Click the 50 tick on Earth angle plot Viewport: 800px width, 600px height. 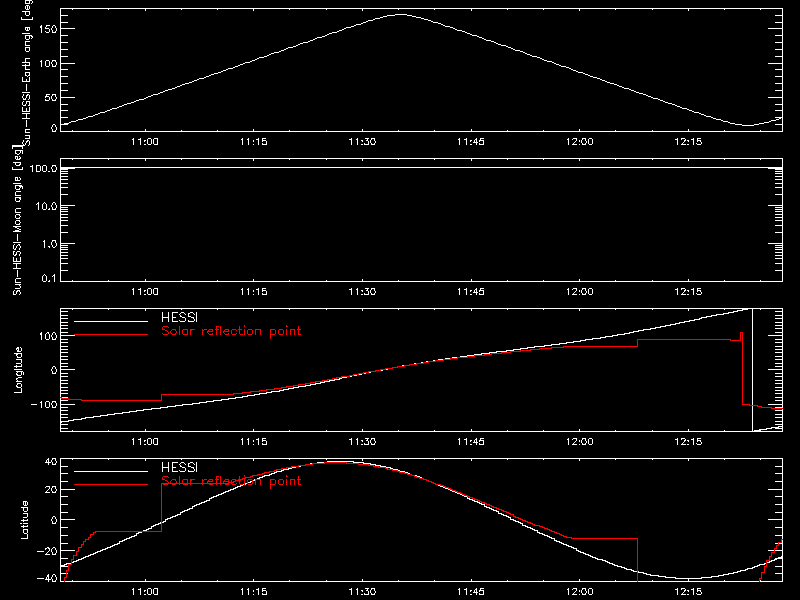[51, 97]
